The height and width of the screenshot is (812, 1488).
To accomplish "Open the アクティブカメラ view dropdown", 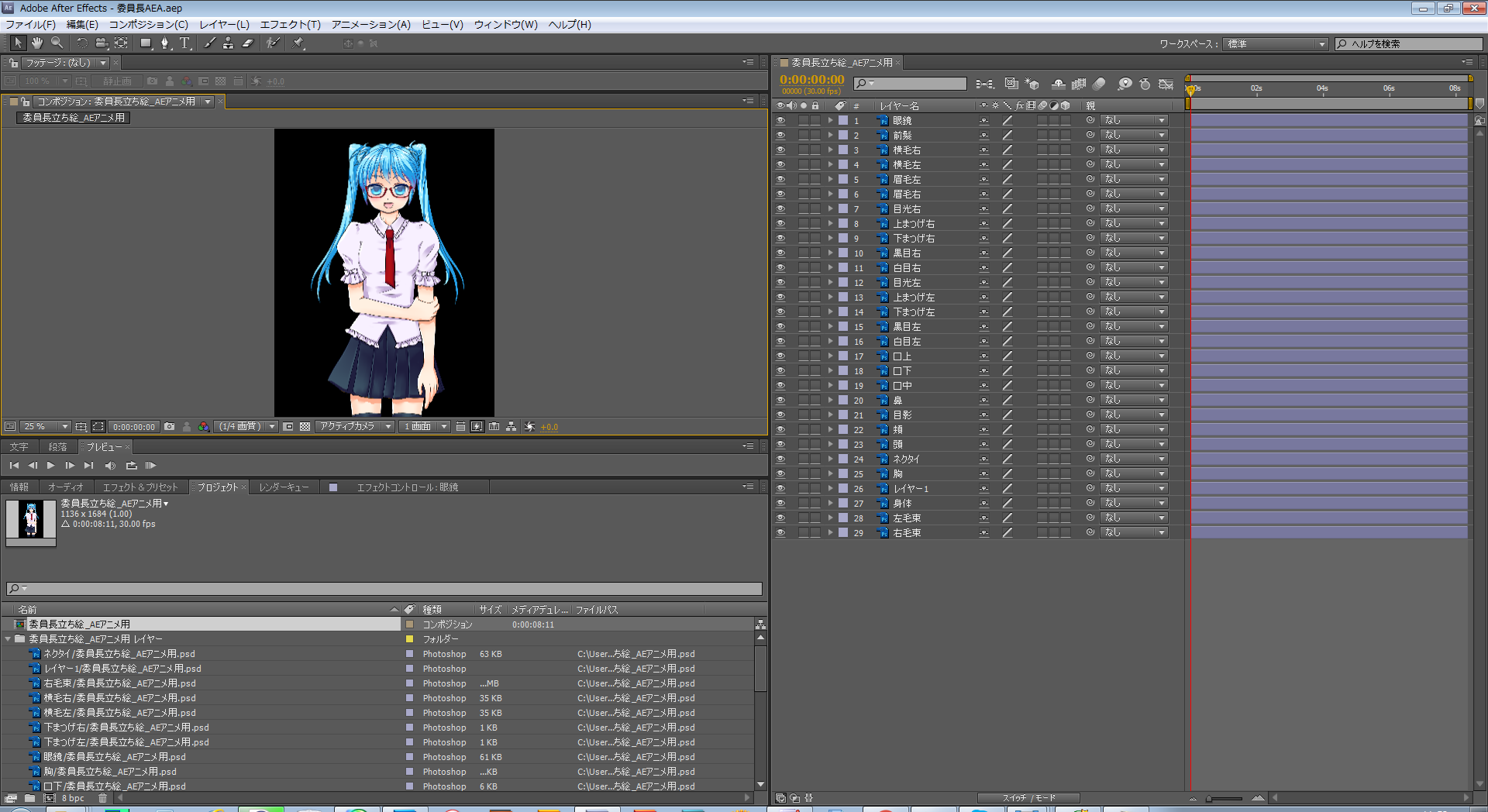I will point(355,427).
